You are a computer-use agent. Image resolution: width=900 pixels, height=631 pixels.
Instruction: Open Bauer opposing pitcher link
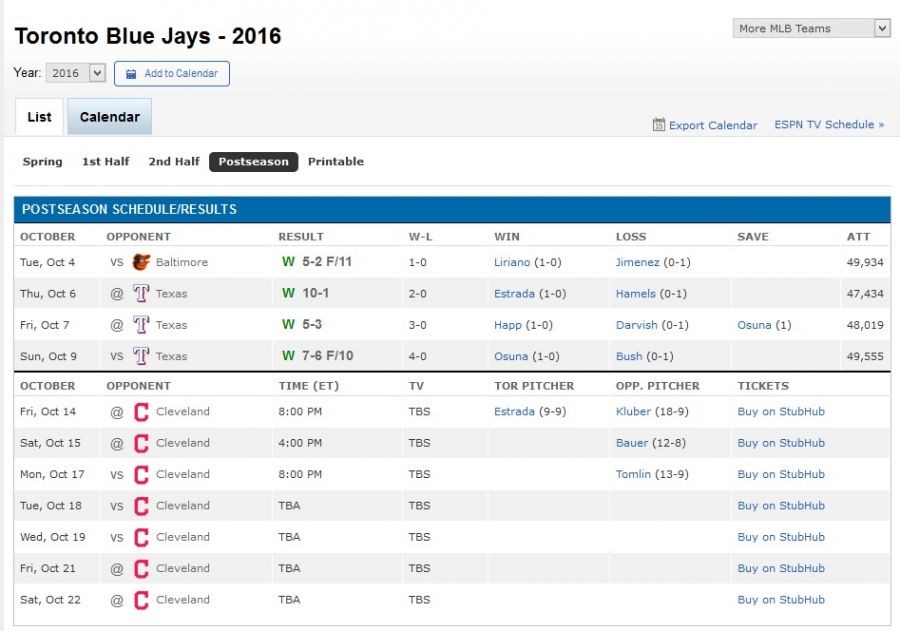[x=631, y=443]
